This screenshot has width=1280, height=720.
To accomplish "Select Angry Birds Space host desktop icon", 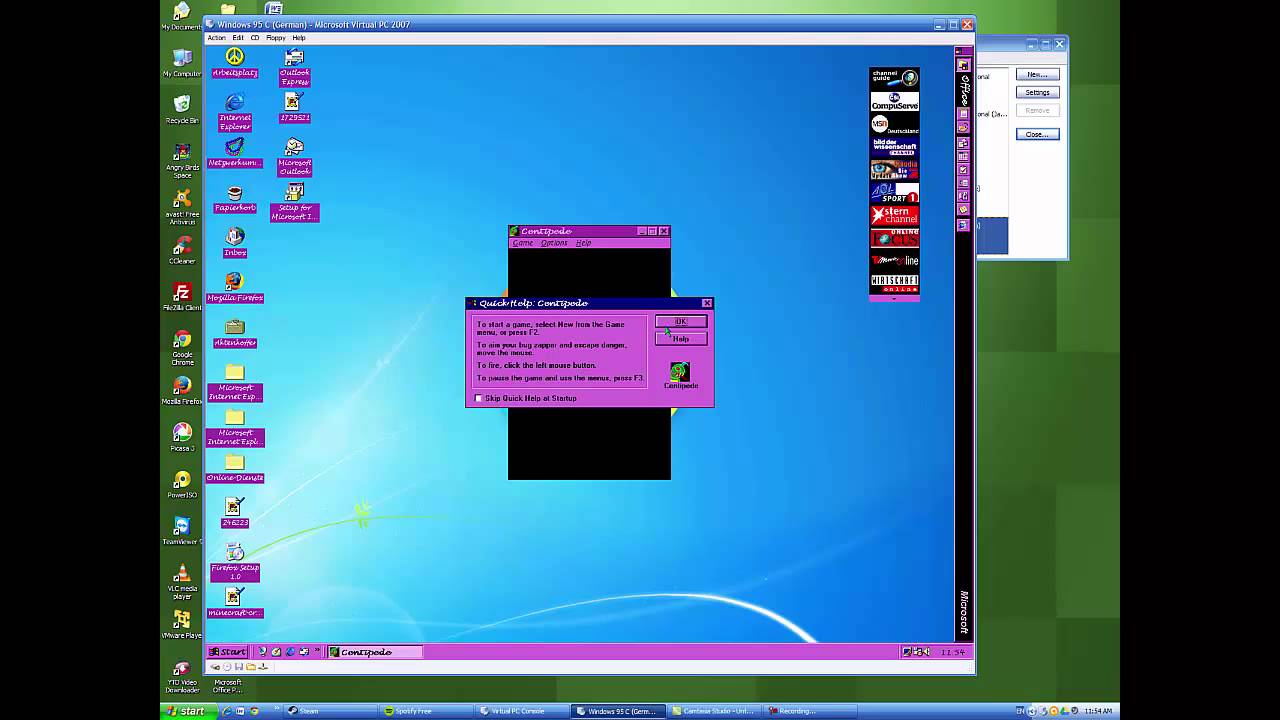I will [182, 159].
